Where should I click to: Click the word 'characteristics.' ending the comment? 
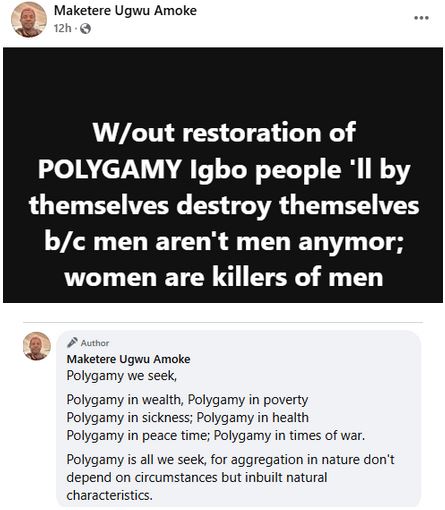click(109, 495)
